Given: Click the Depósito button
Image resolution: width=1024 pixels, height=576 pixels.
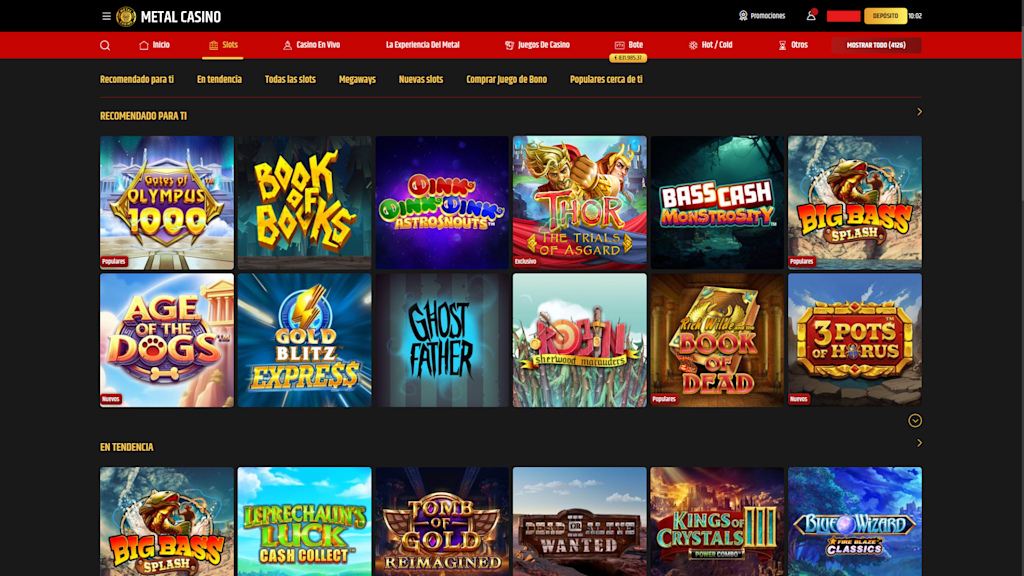Looking at the screenshot, I should point(886,16).
